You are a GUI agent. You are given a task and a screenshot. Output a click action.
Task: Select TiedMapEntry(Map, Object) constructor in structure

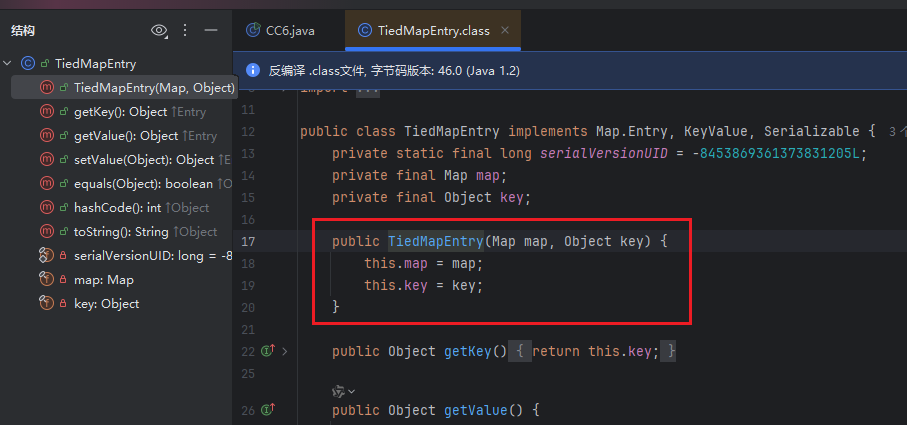coord(154,88)
